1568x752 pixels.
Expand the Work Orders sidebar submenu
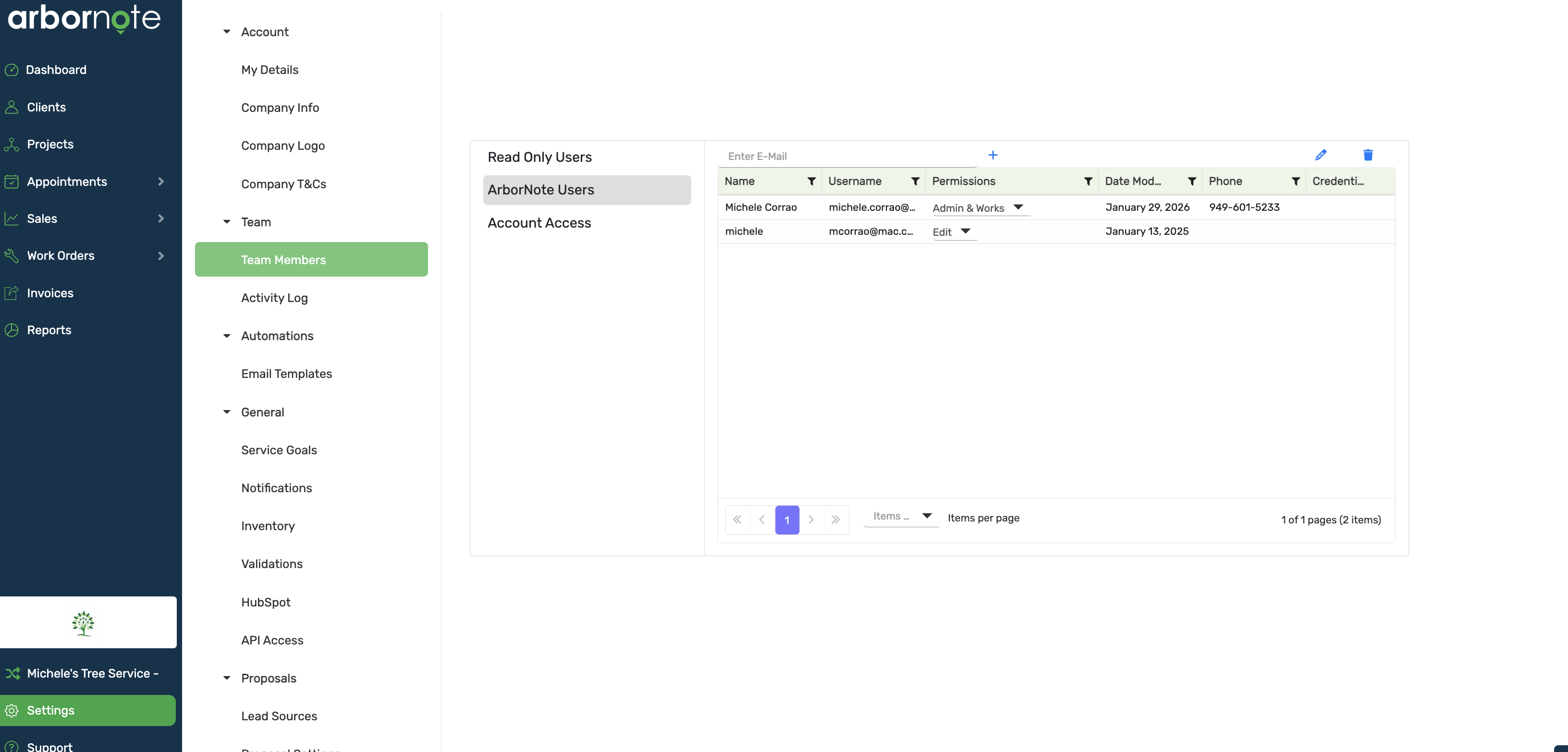161,255
